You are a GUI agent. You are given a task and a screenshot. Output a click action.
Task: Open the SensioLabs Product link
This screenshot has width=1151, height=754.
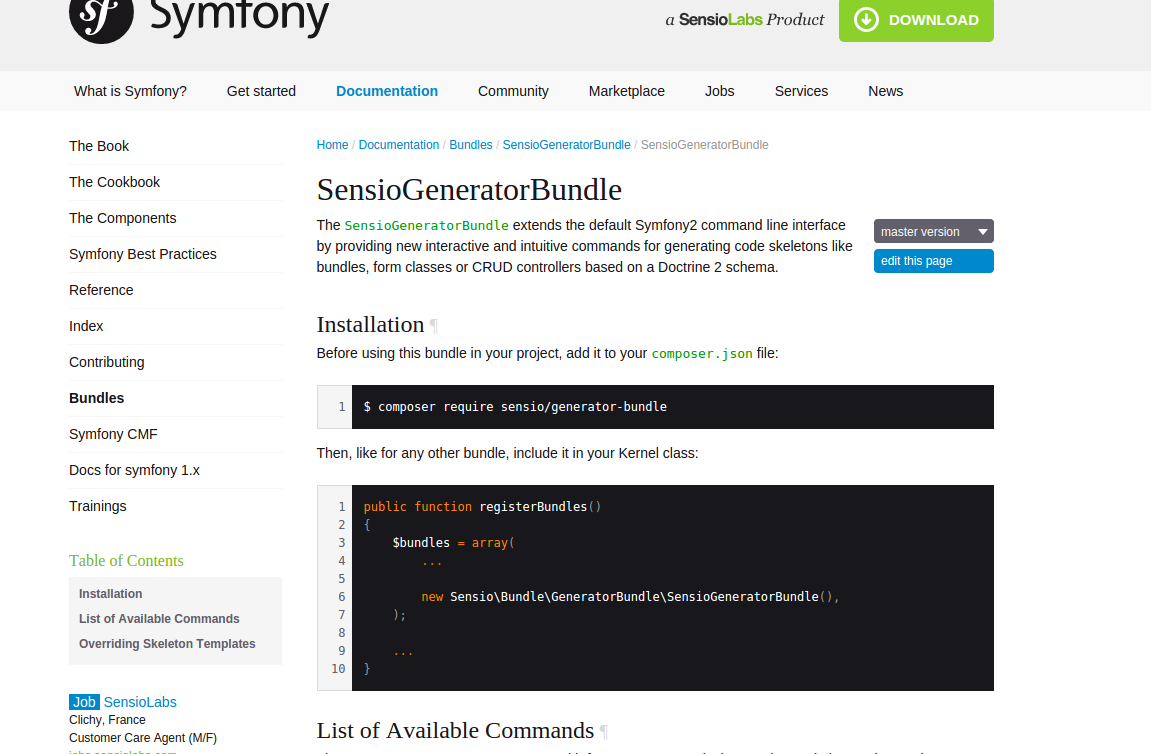744,20
